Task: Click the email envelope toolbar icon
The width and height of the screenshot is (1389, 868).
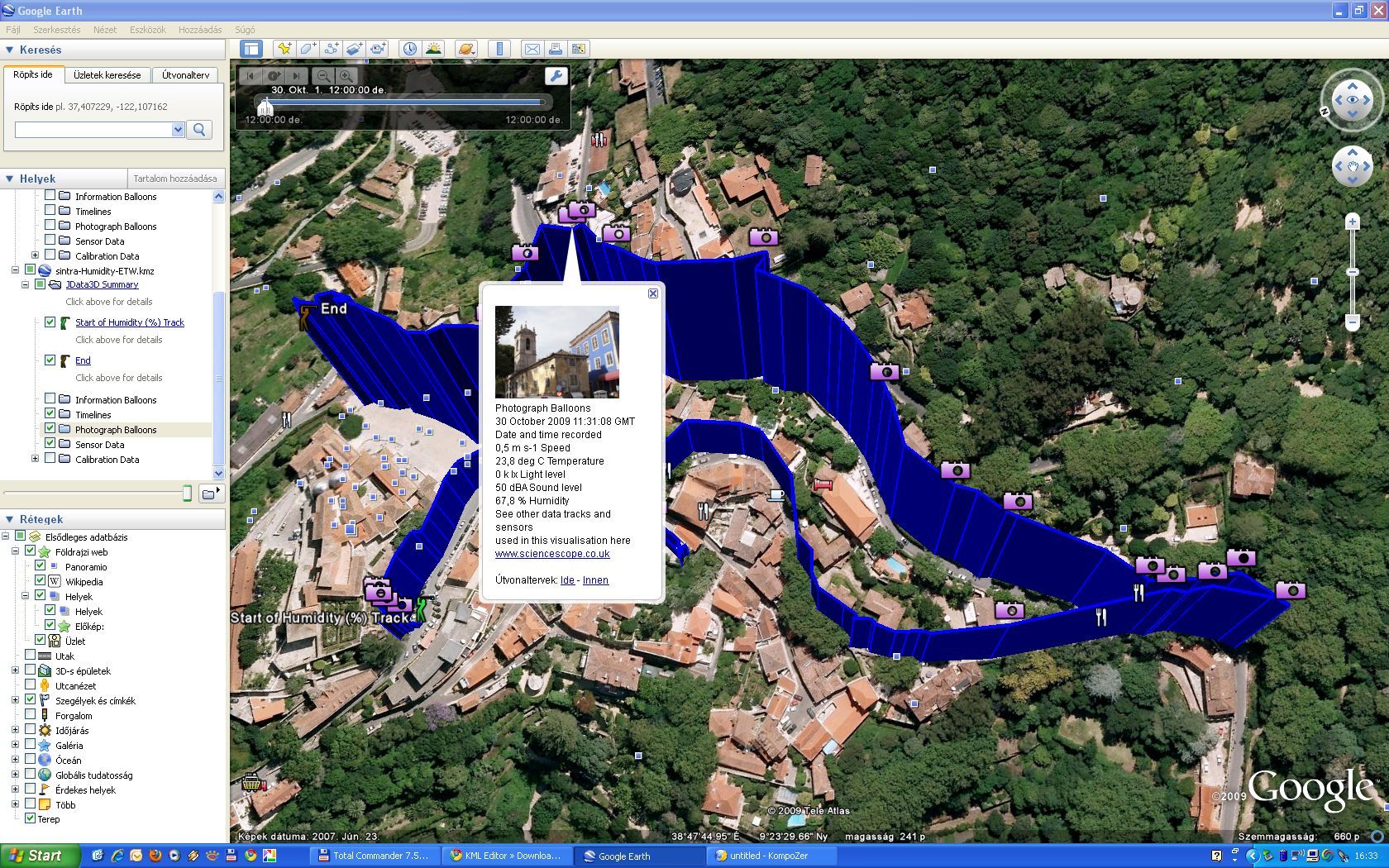Action: (x=532, y=49)
